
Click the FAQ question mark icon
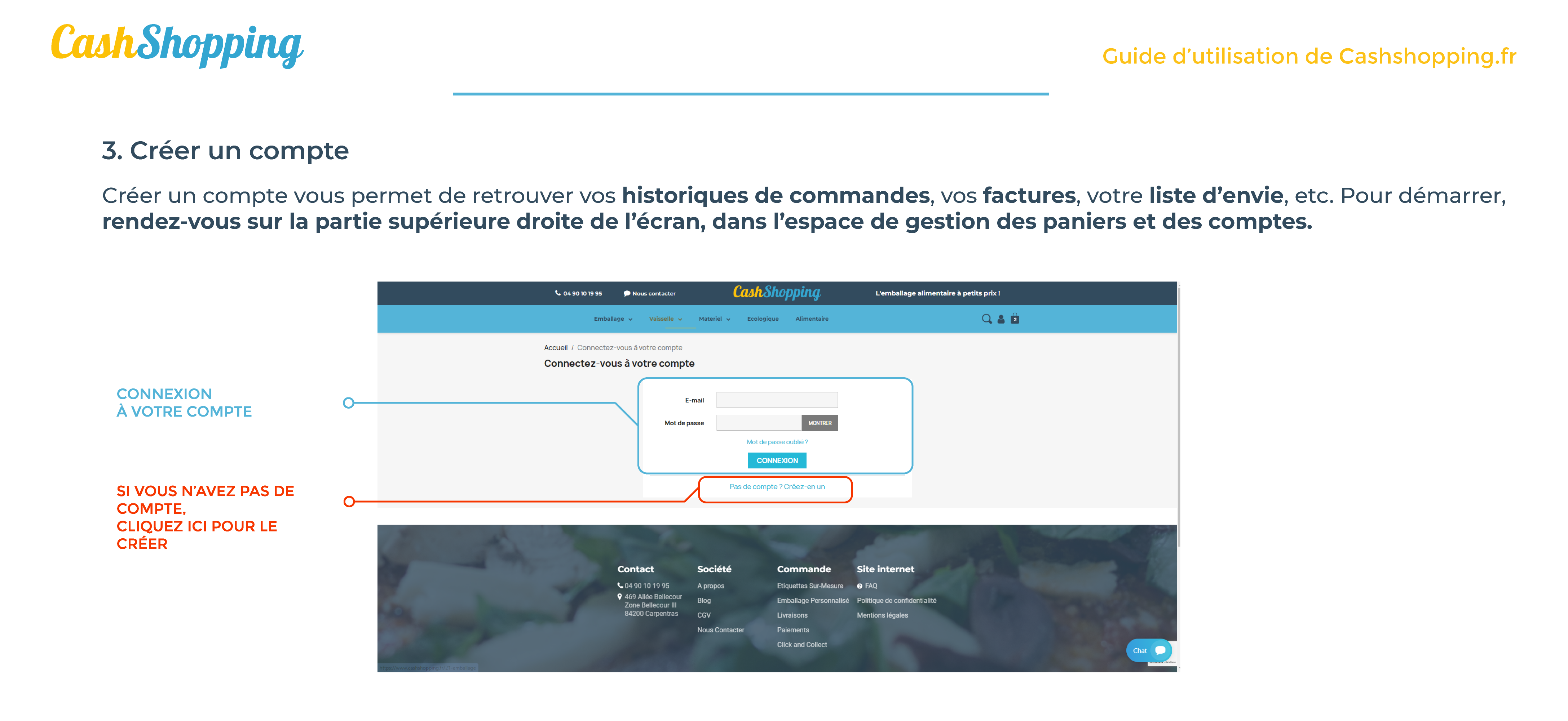(860, 586)
